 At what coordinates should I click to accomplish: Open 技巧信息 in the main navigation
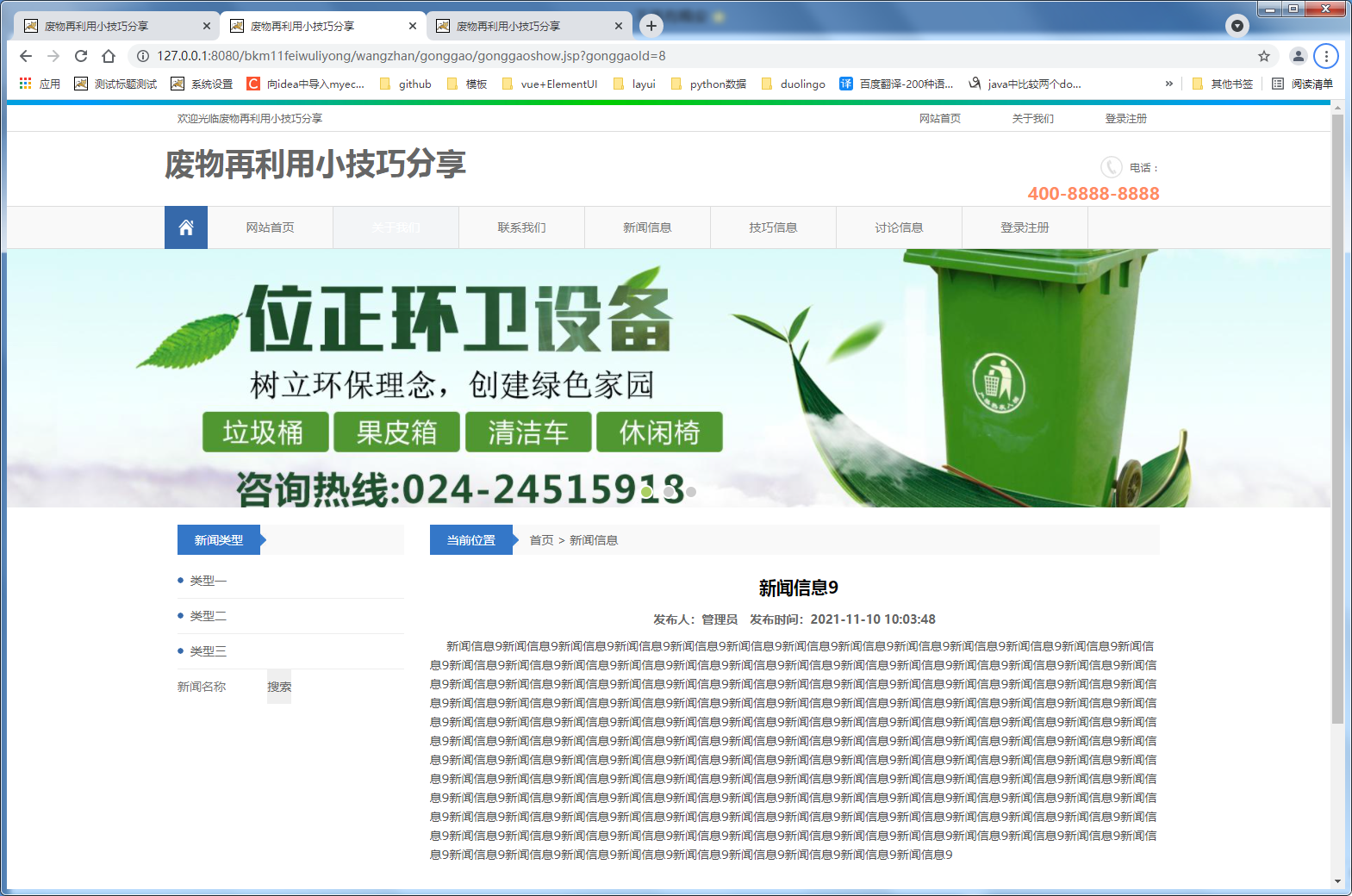pos(774,227)
